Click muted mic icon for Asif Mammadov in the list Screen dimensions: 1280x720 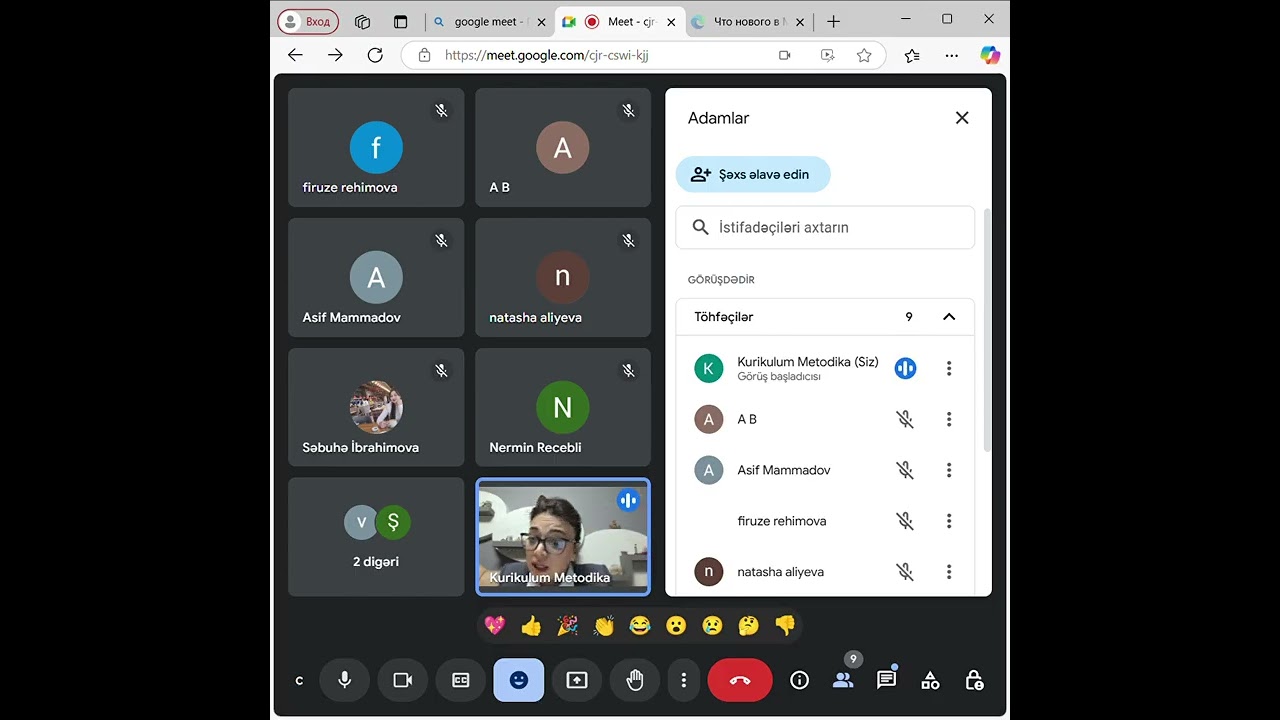[905, 470]
